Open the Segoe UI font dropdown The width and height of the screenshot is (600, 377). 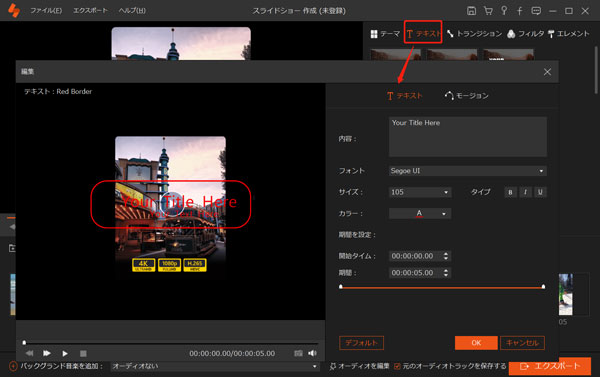(468, 171)
